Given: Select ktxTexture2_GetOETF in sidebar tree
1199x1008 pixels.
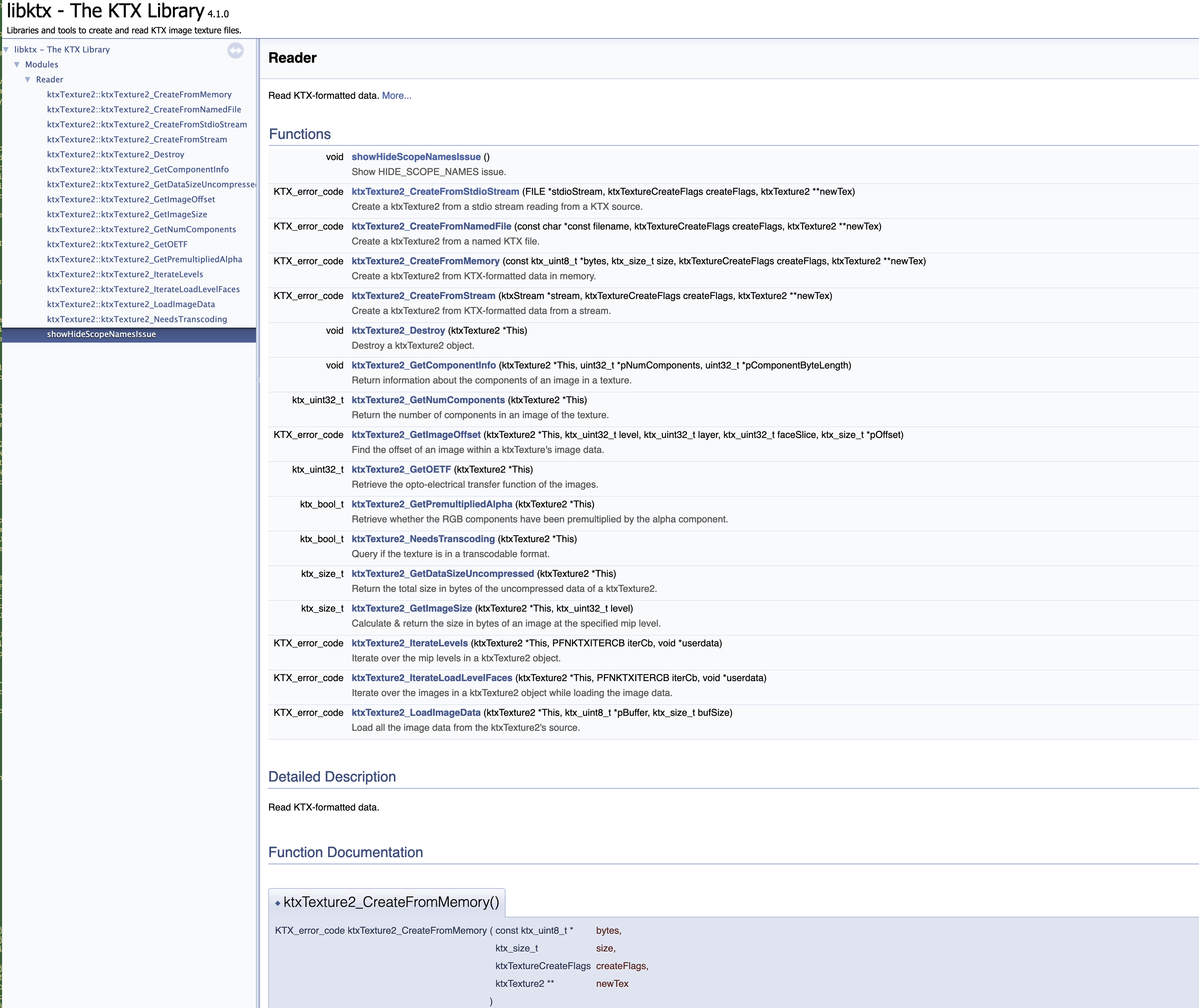Looking at the screenshot, I should tap(117, 244).
